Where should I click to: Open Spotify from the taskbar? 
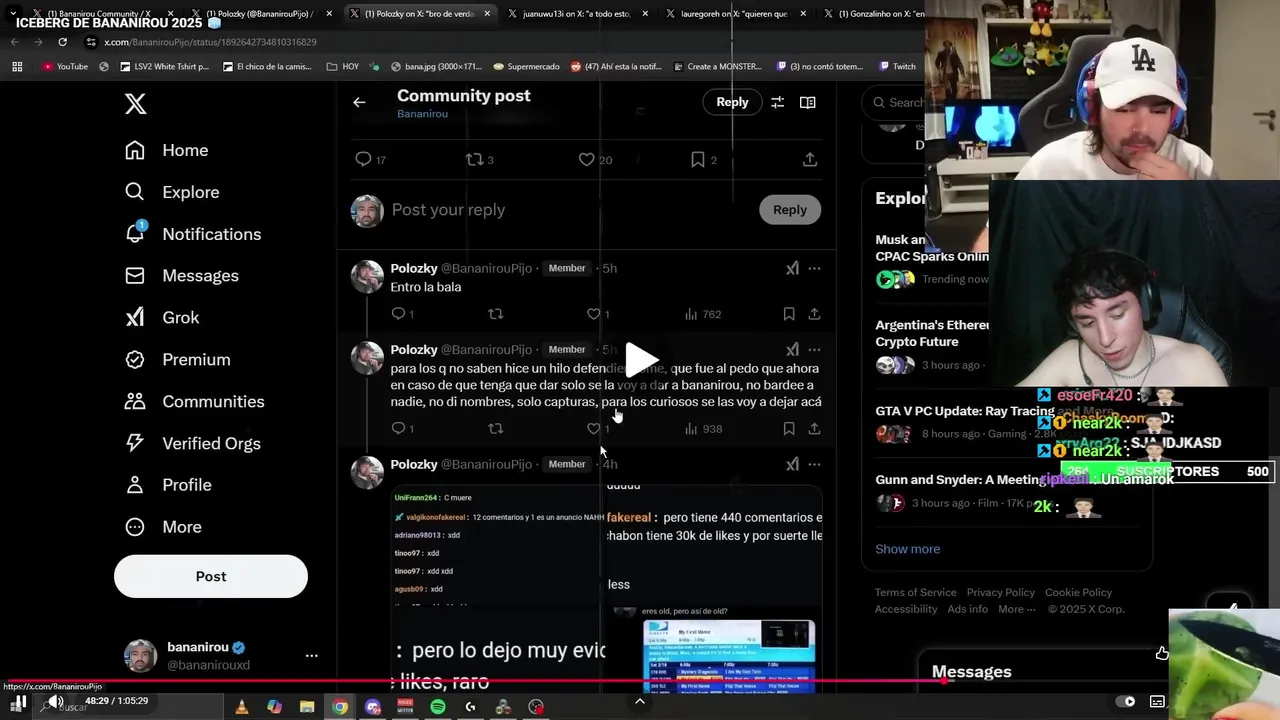tap(438, 707)
